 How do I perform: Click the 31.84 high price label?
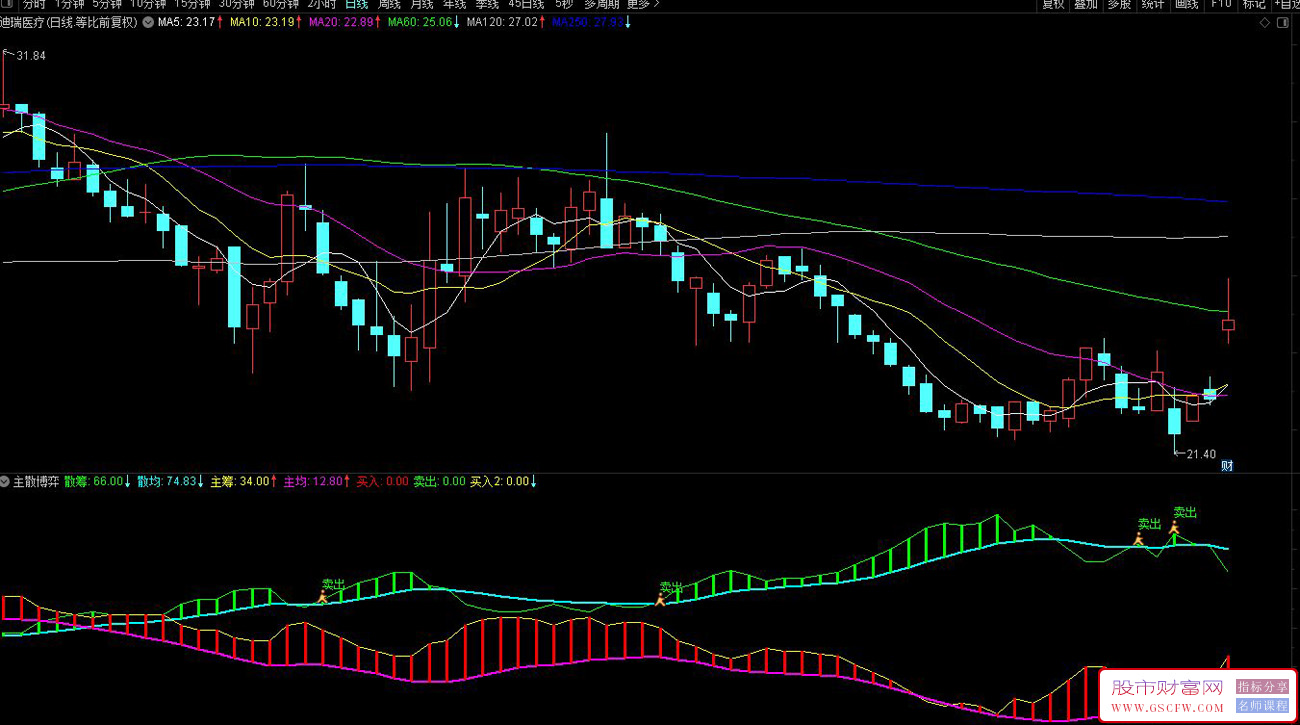[30, 56]
